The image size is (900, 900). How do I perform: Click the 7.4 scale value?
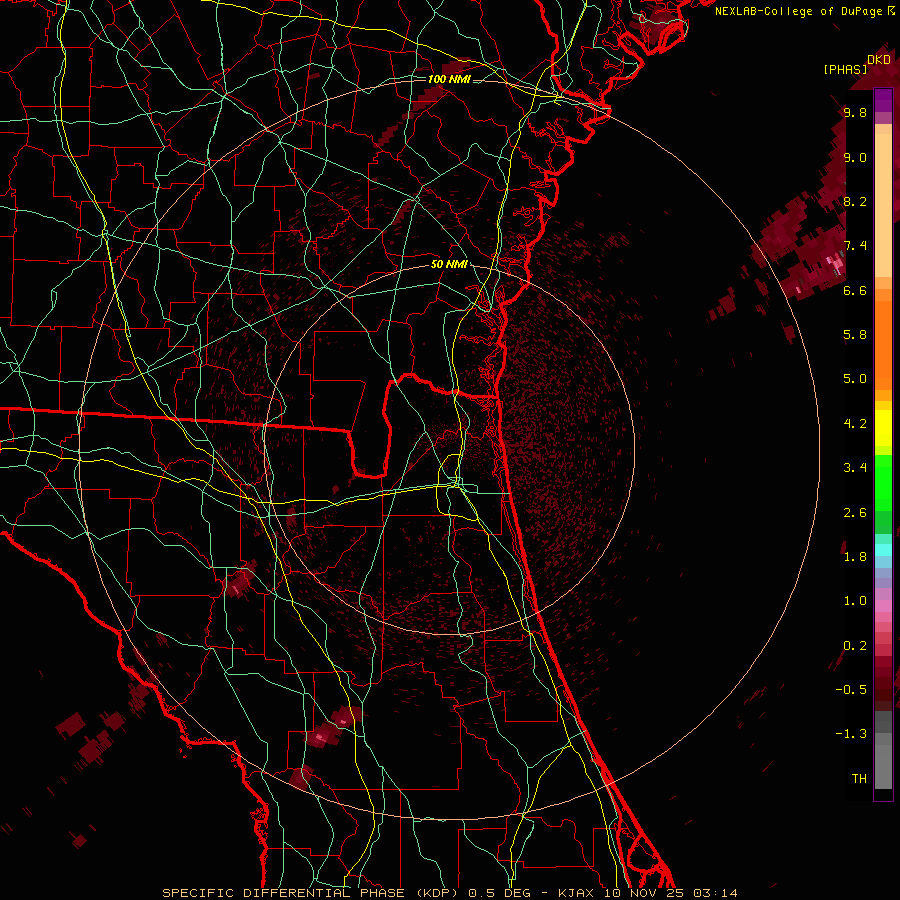855,246
